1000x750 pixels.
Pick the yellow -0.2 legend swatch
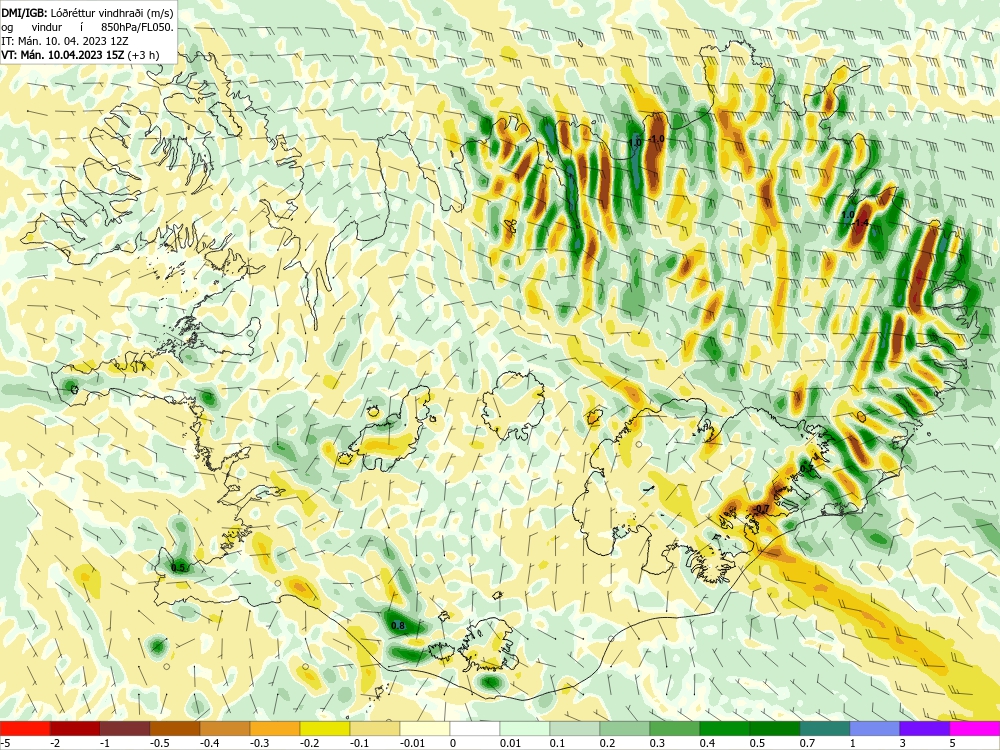[325, 728]
